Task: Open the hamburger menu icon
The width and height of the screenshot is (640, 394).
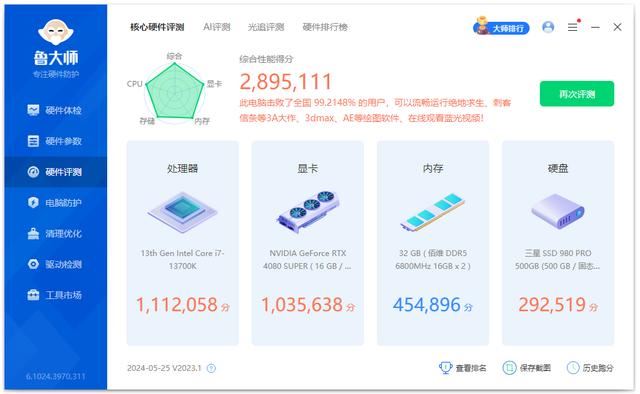Action: click(x=572, y=27)
